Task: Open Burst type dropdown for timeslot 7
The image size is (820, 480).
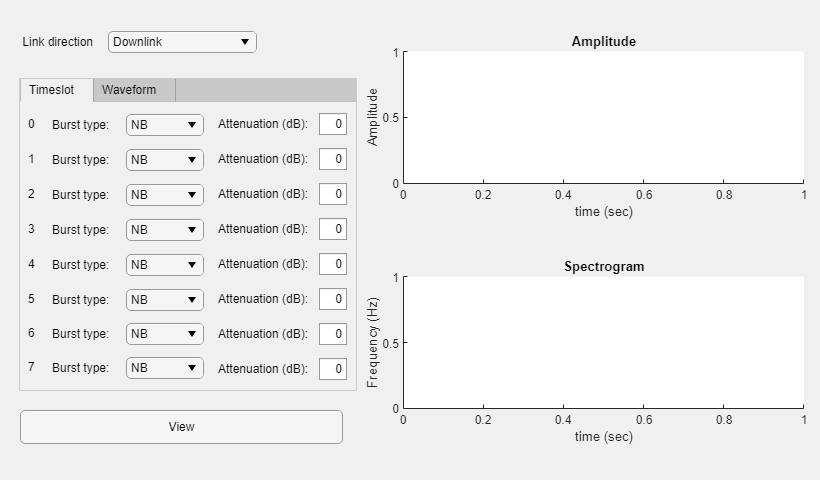Action: [x=165, y=368]
